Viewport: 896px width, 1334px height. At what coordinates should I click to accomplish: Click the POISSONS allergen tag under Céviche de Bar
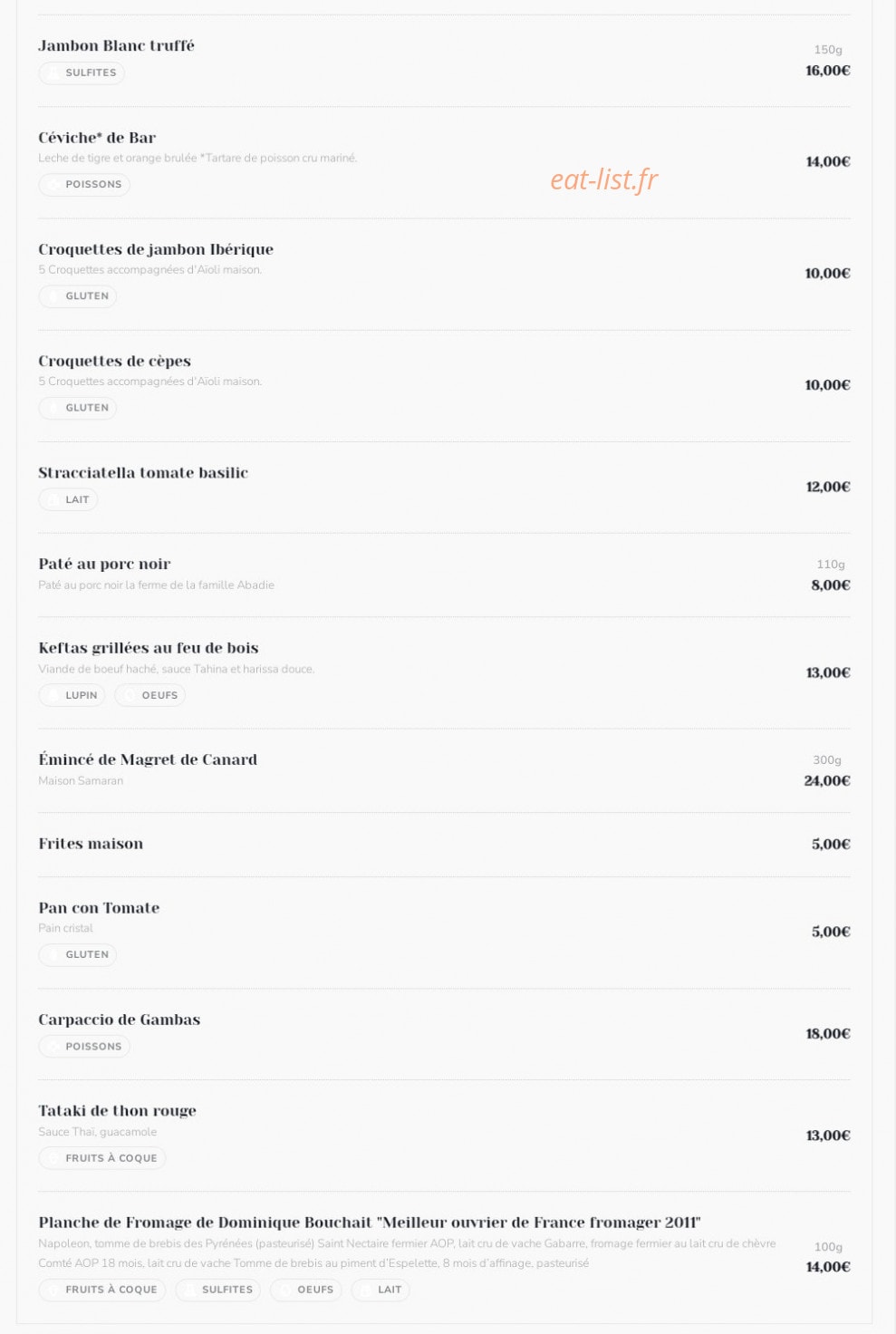[x=83, y=184]
